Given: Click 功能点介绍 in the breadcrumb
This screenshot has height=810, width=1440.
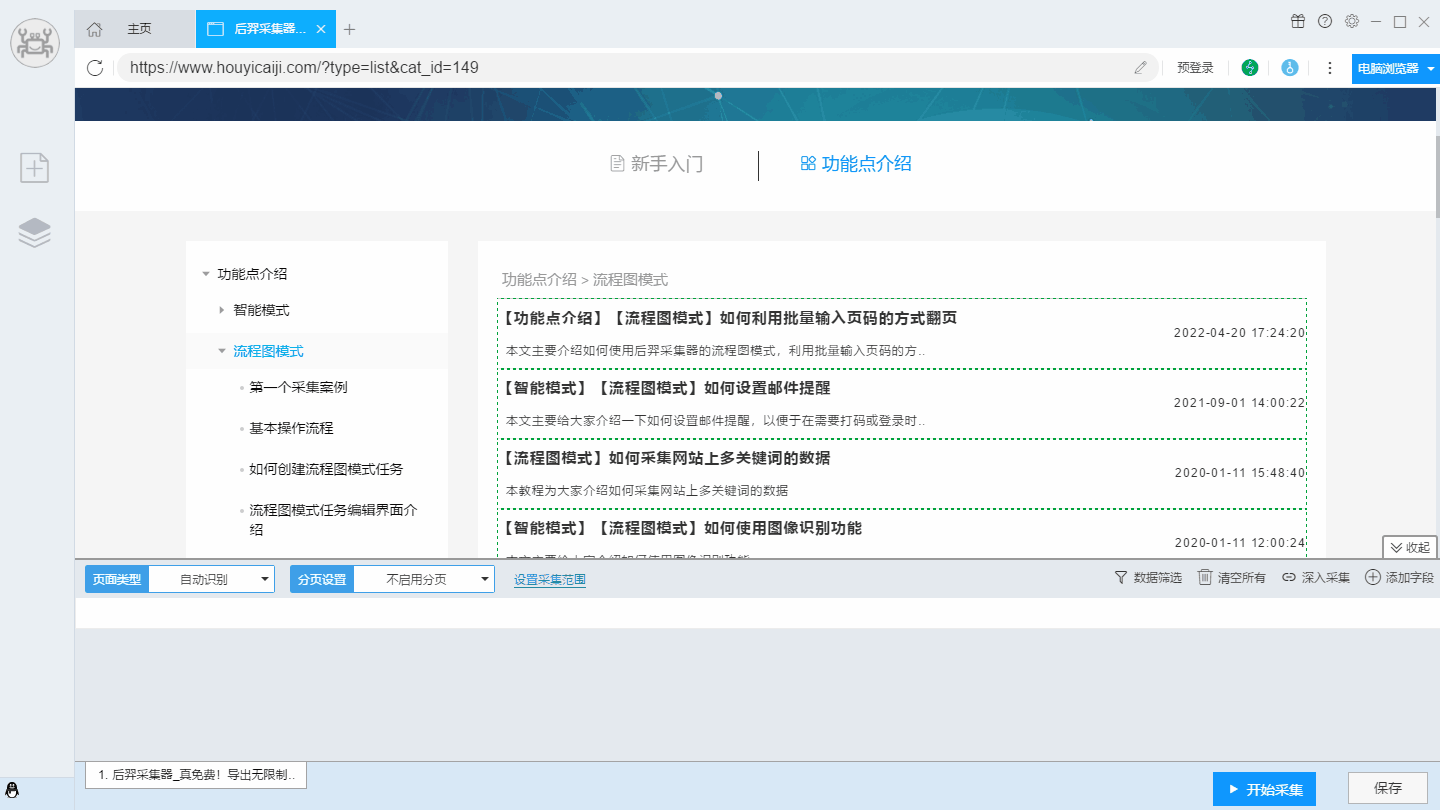Looking at the screenshot, I should pyautogui.click(x=539, y=280).
